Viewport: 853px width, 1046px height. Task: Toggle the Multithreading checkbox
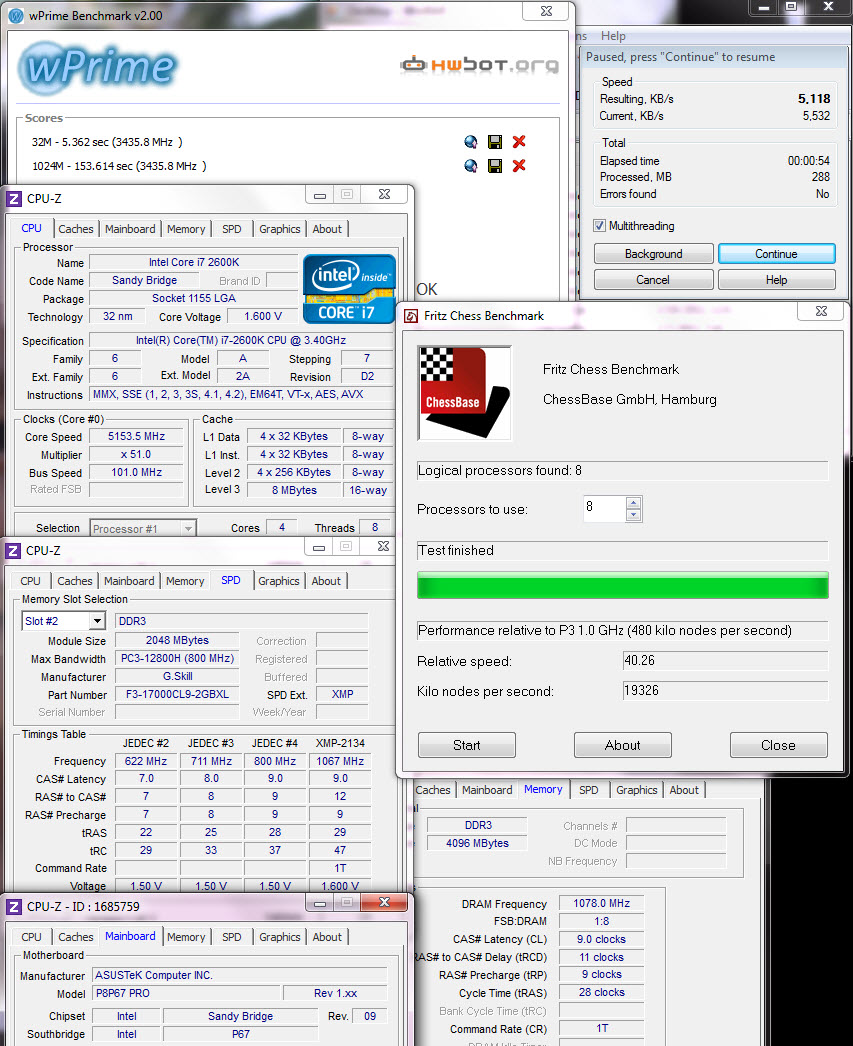600,225
